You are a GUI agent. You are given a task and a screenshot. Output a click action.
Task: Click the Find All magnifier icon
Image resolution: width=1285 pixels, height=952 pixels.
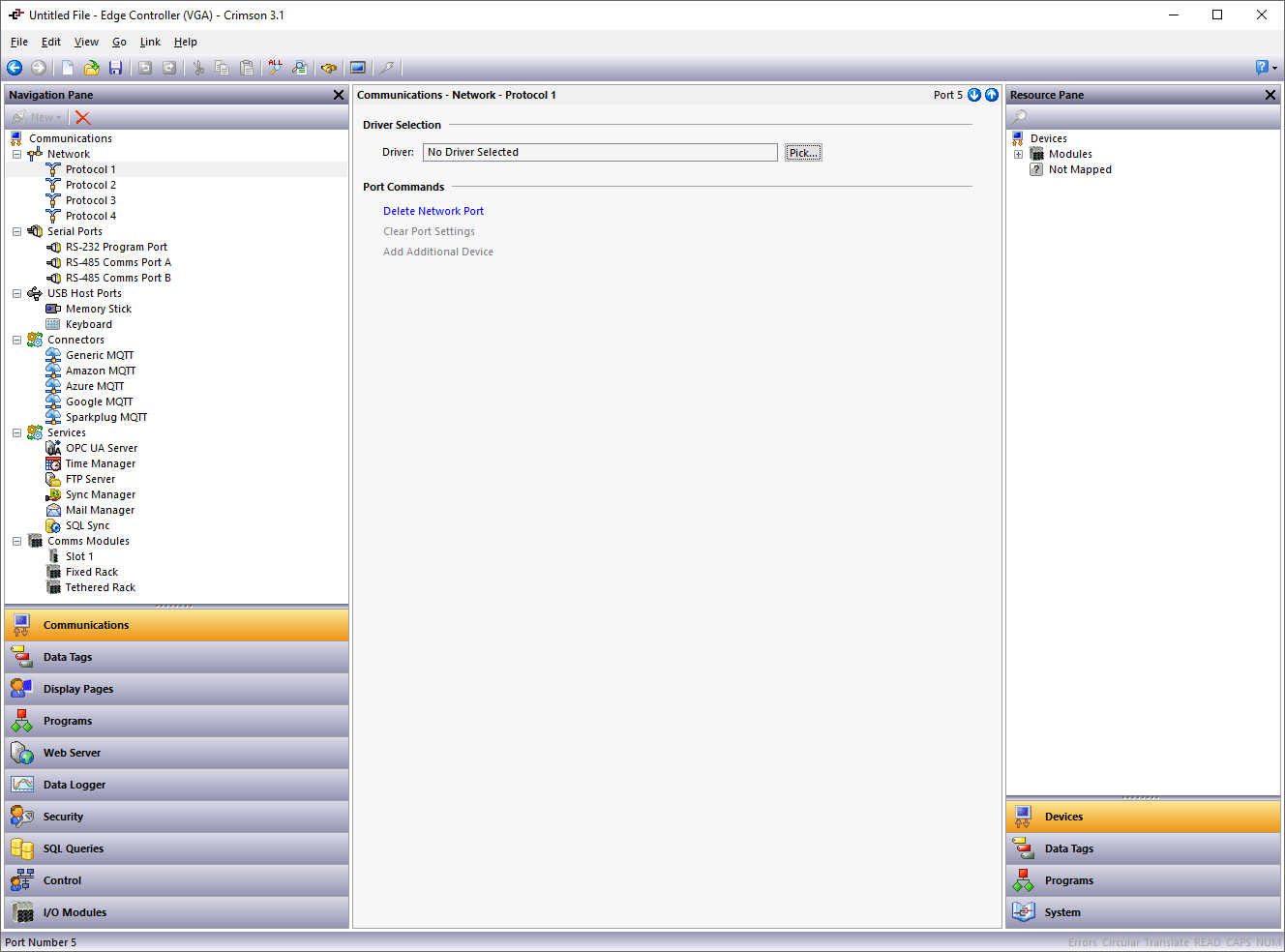pos(276,68)
